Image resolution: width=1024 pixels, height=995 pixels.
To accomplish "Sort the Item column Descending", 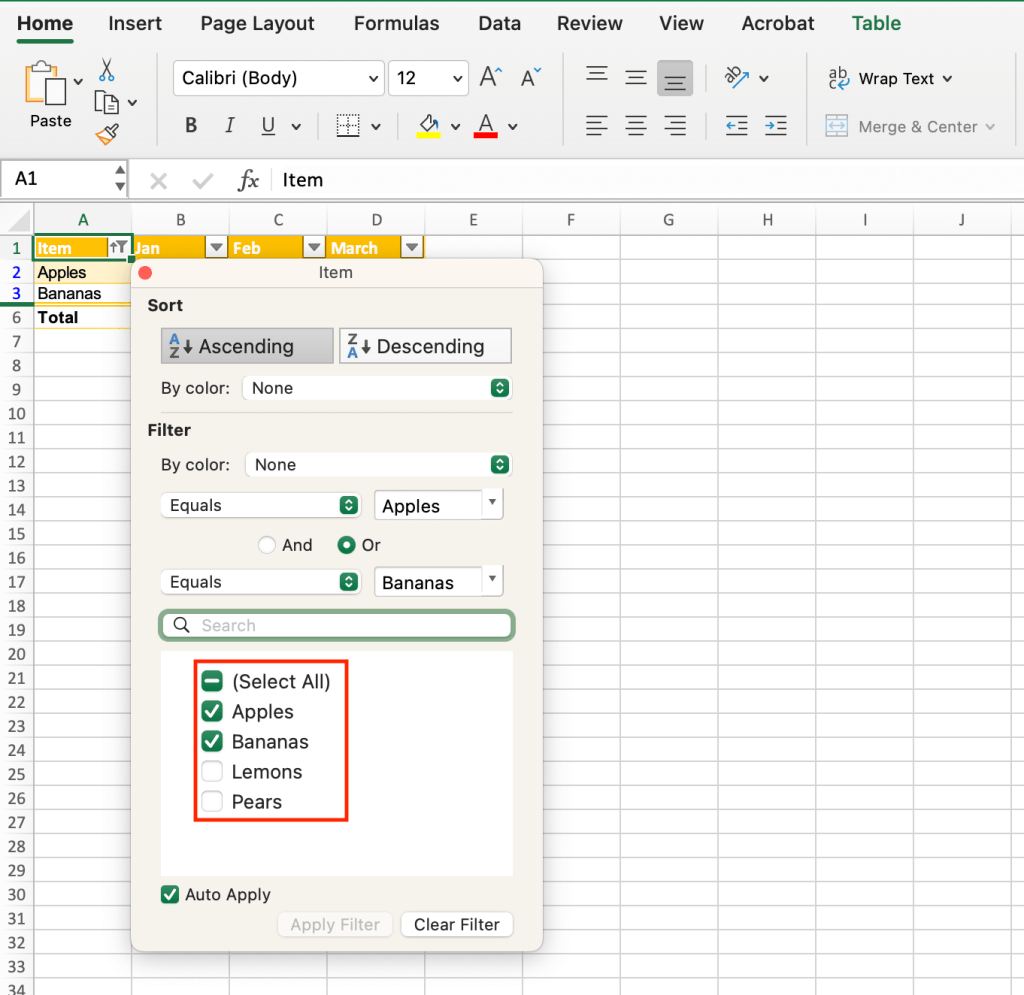I will point(425,346).
